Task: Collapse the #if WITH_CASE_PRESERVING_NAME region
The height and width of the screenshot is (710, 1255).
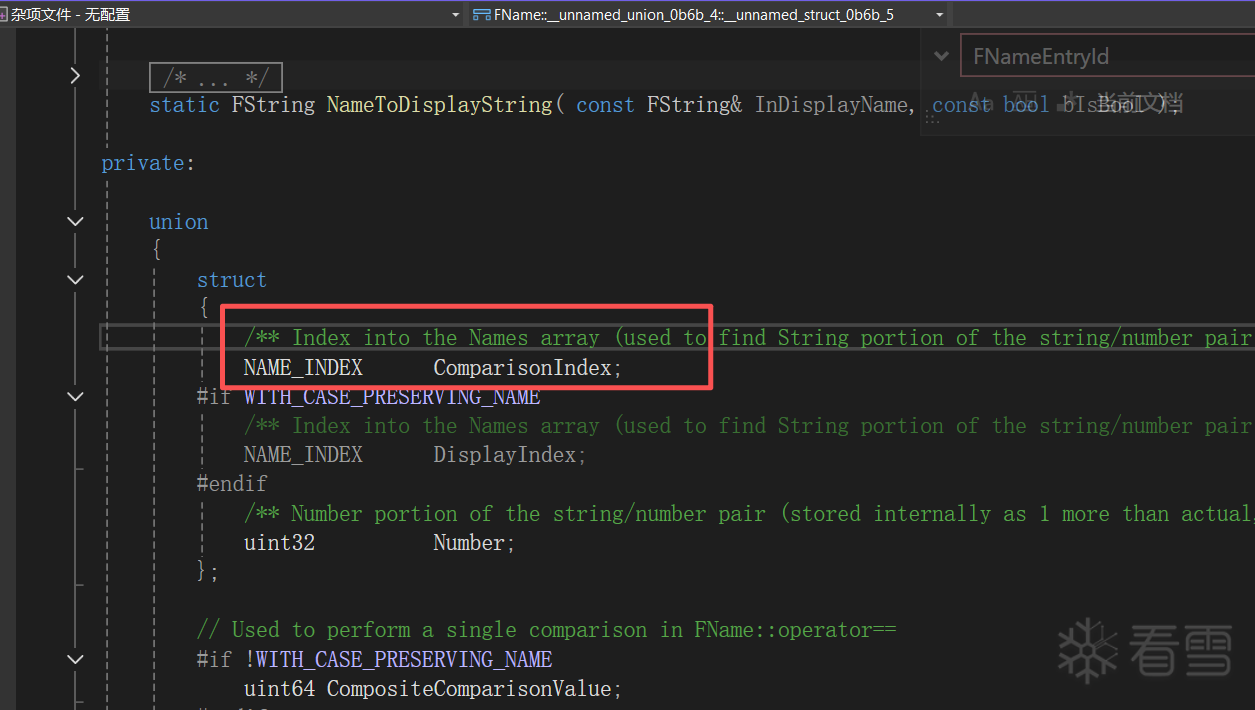Action: [x=75, y=397]
